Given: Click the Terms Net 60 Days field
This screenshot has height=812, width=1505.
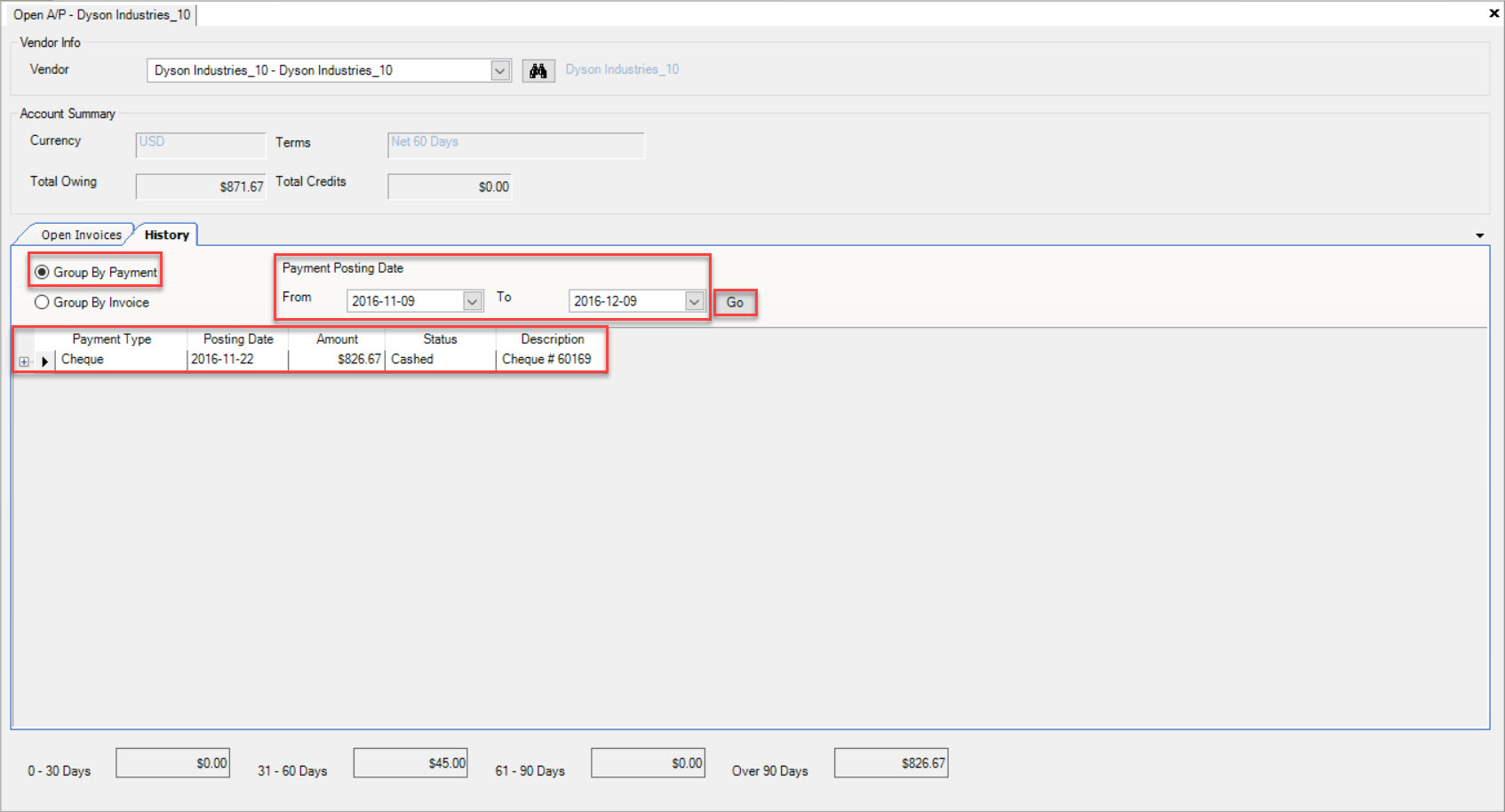Looking at the screenshot, I should pos(516,145).
